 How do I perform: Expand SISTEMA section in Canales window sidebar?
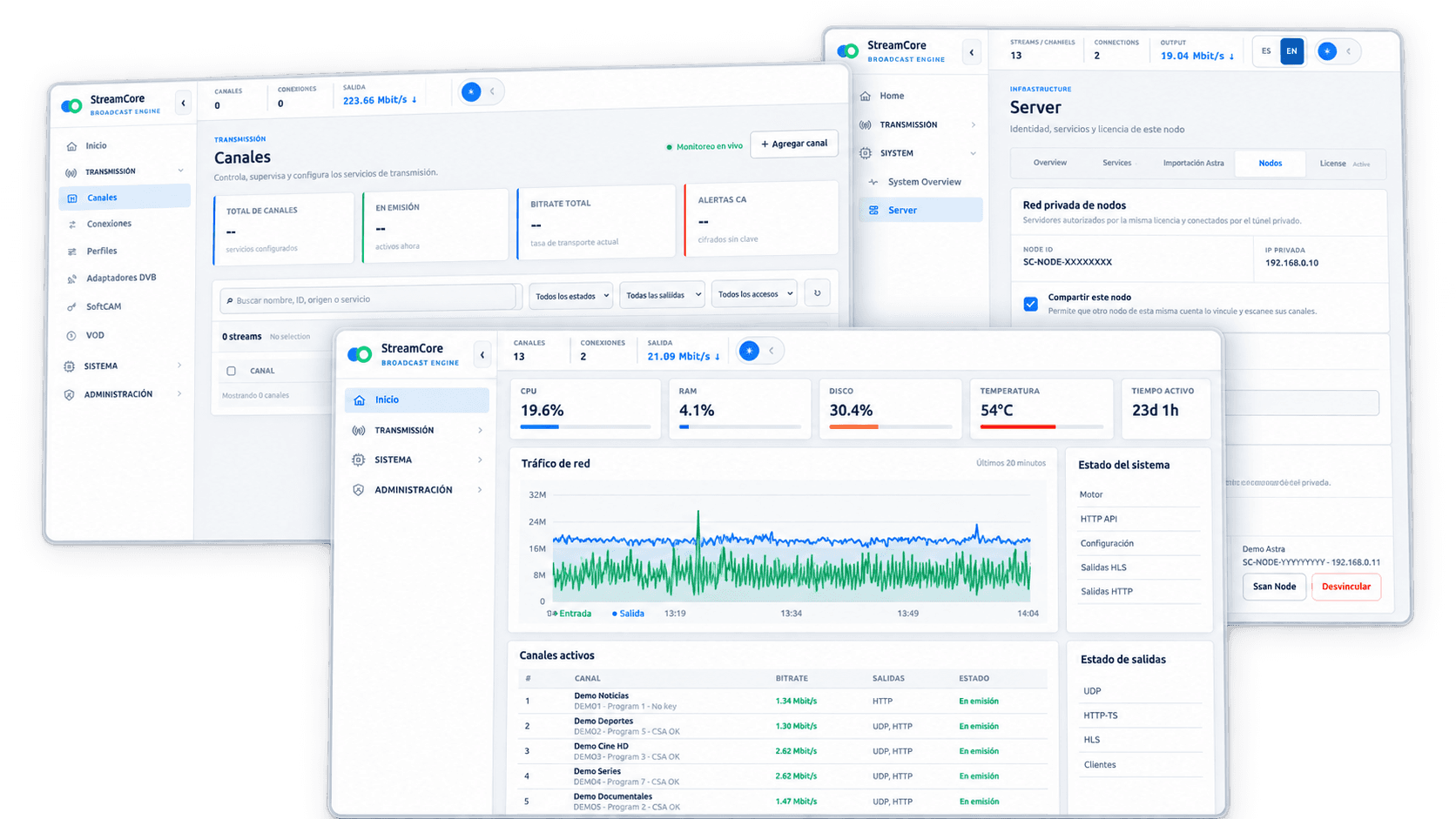[x=124, y=366]
